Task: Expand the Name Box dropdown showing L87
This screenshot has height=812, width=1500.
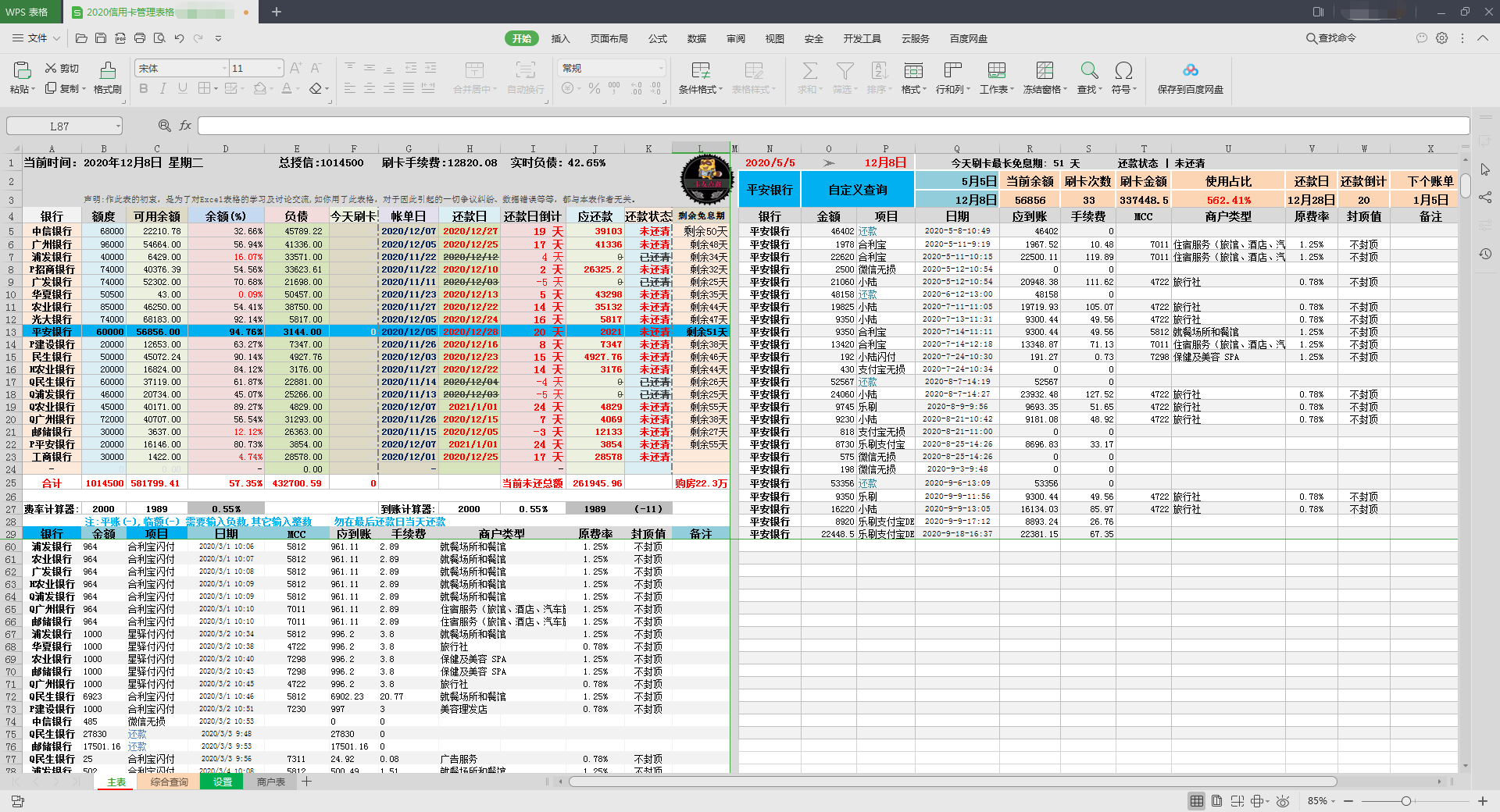Action: coord(118,126)
